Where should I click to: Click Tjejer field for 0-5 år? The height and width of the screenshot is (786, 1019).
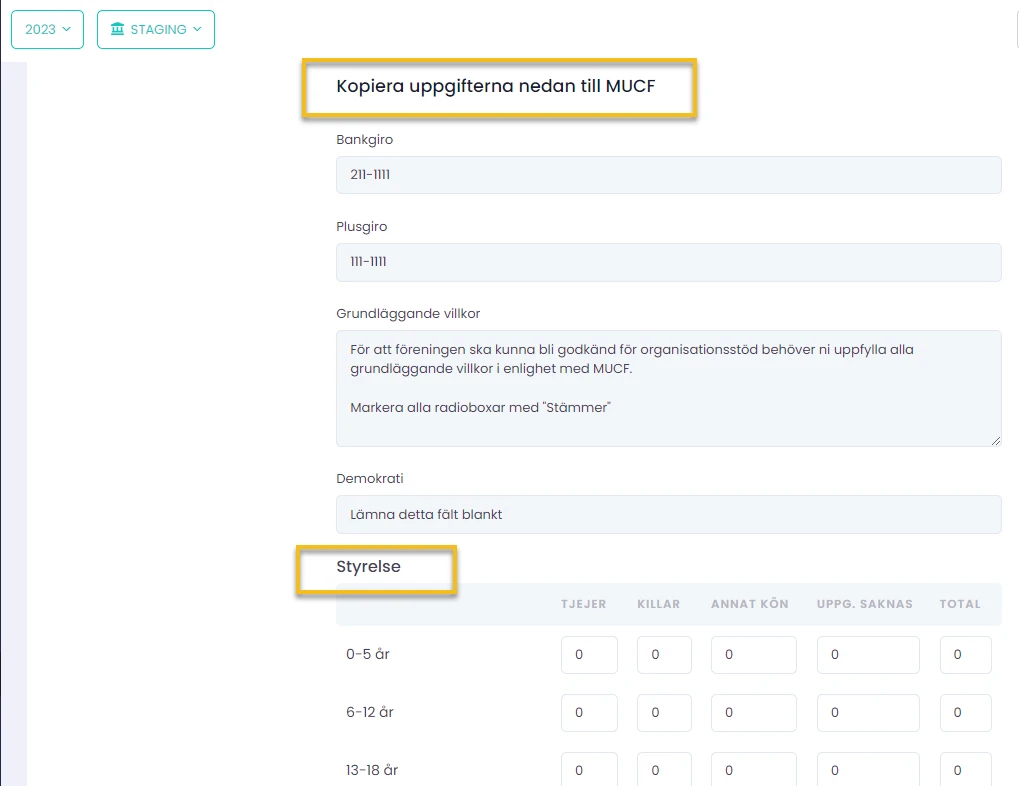(x=589, y=655)
